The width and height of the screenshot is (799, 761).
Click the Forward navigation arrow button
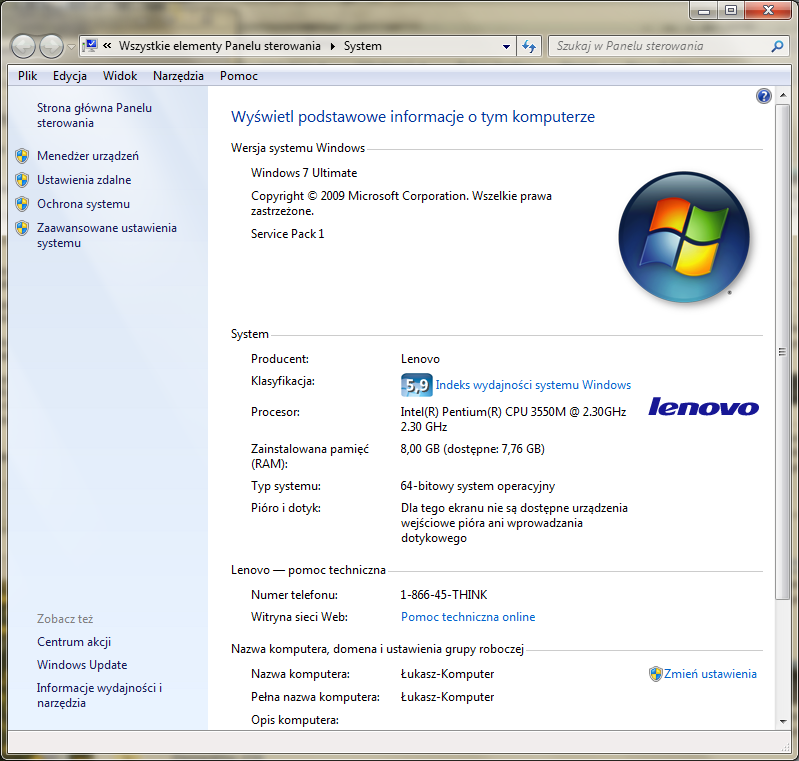point(51,46)
